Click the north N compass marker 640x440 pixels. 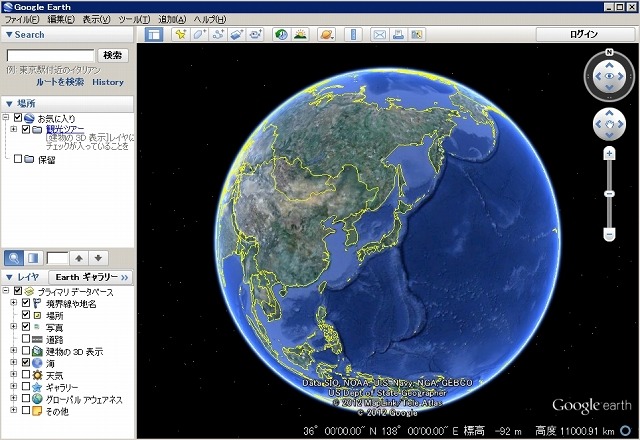coord(609,52)
